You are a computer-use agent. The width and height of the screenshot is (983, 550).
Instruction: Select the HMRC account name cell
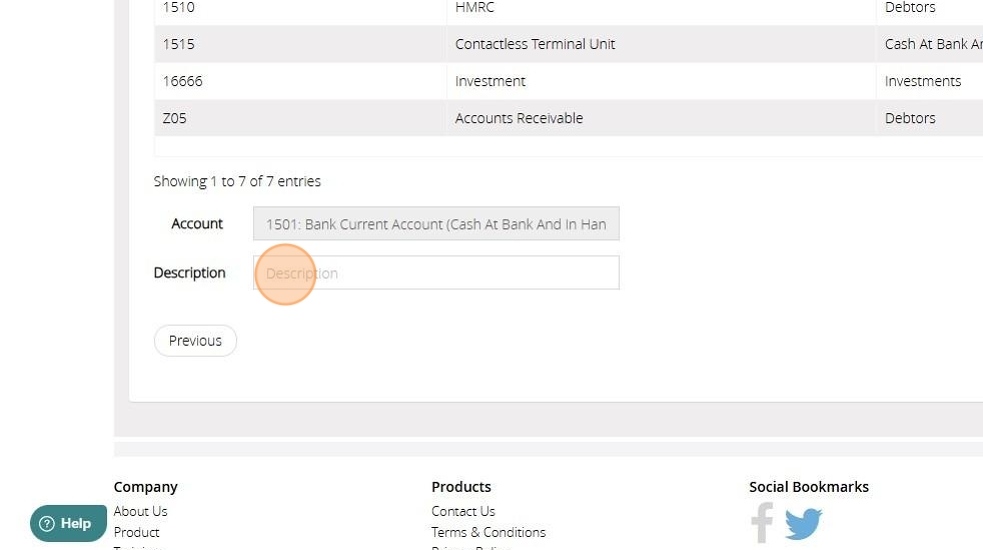(475, 8)
